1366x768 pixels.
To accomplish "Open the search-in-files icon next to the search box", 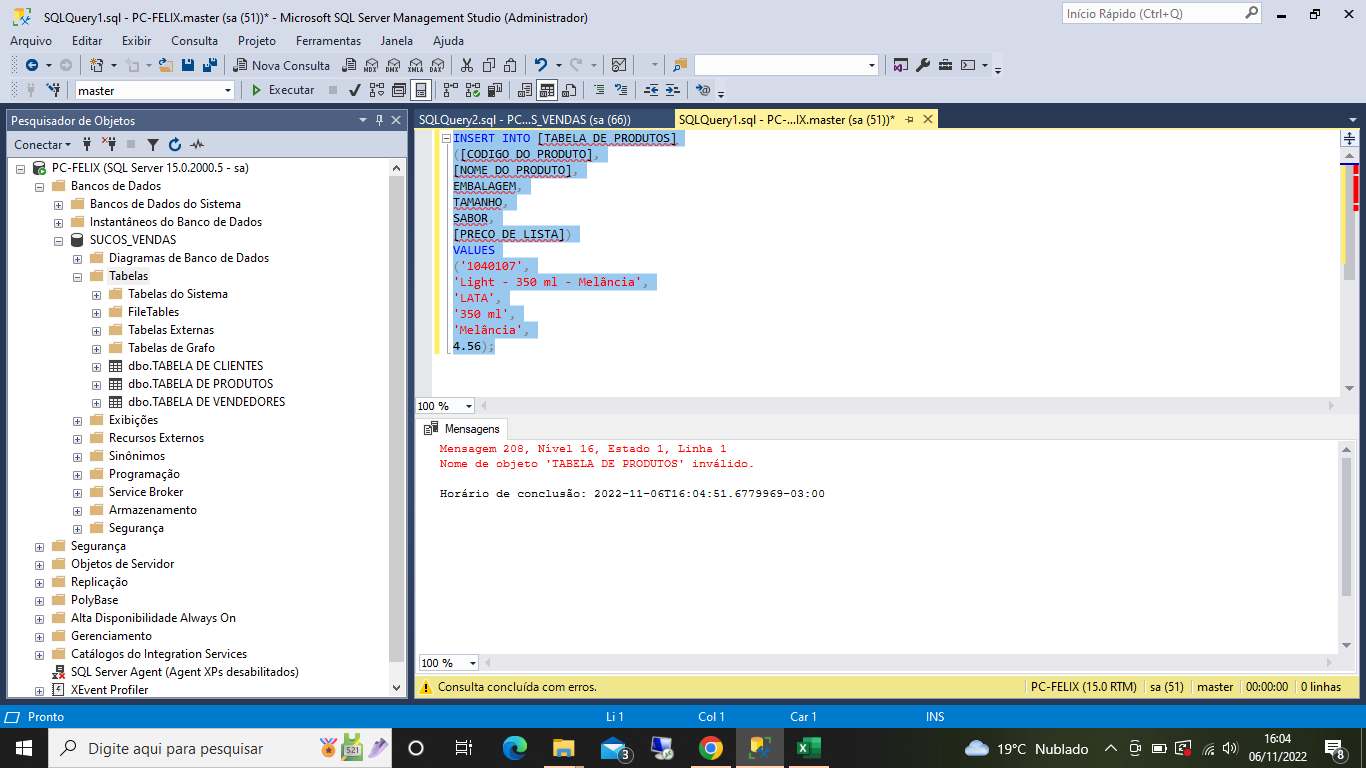I will pos(680,65).
